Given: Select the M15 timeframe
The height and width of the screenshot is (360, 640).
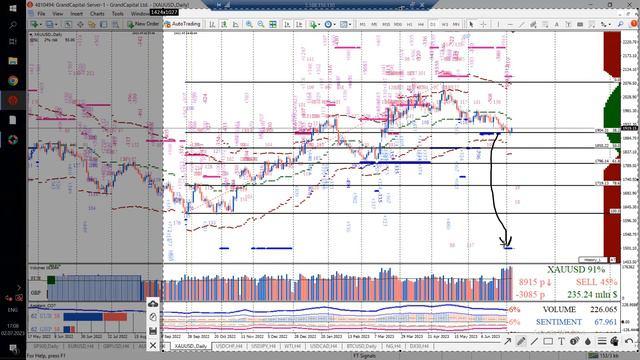Looking at the screenshot, I should pos(386,24).
